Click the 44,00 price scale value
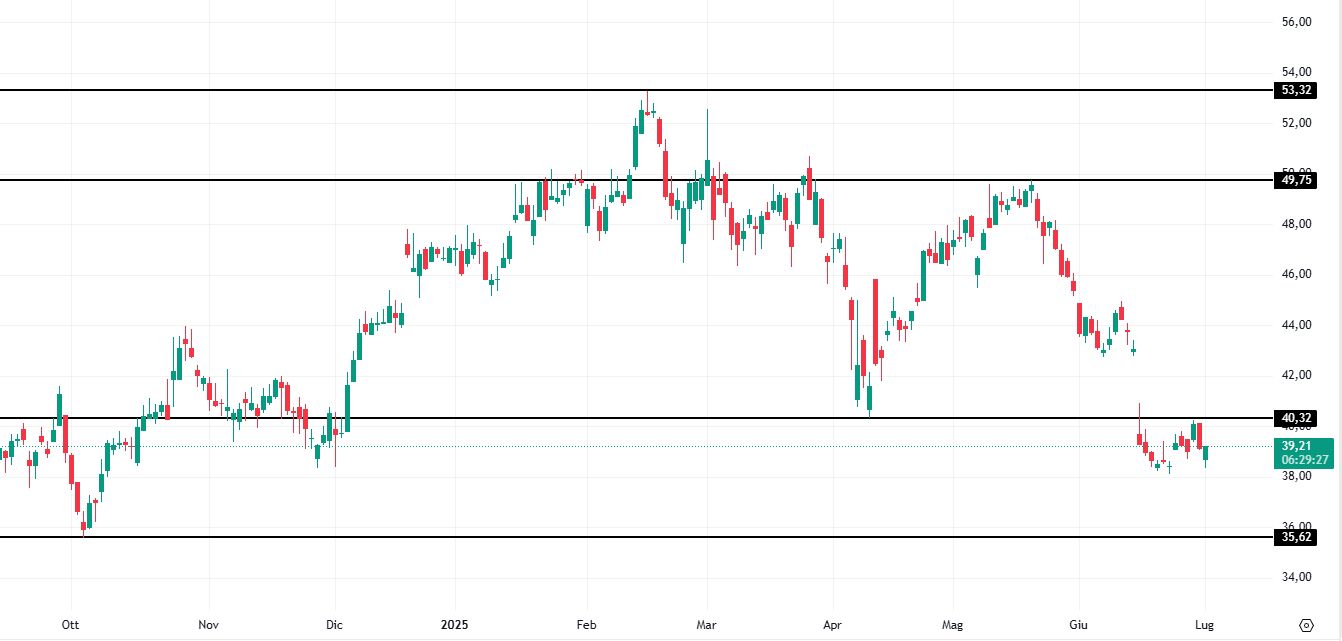This screenshot has height=641, width=1342. 1297,325
